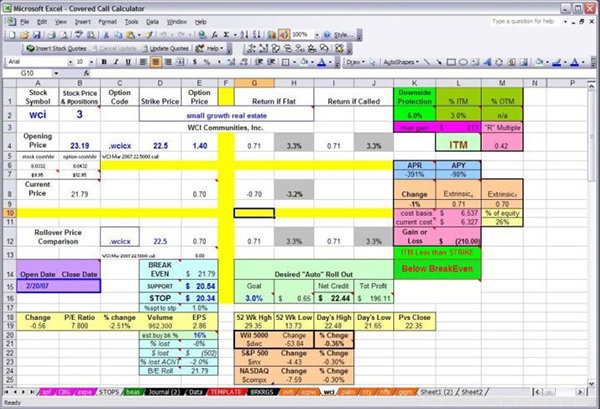This screenshot has width=600, height=409.
Task: Select the Line drawing tool
Action: (427, 62)
